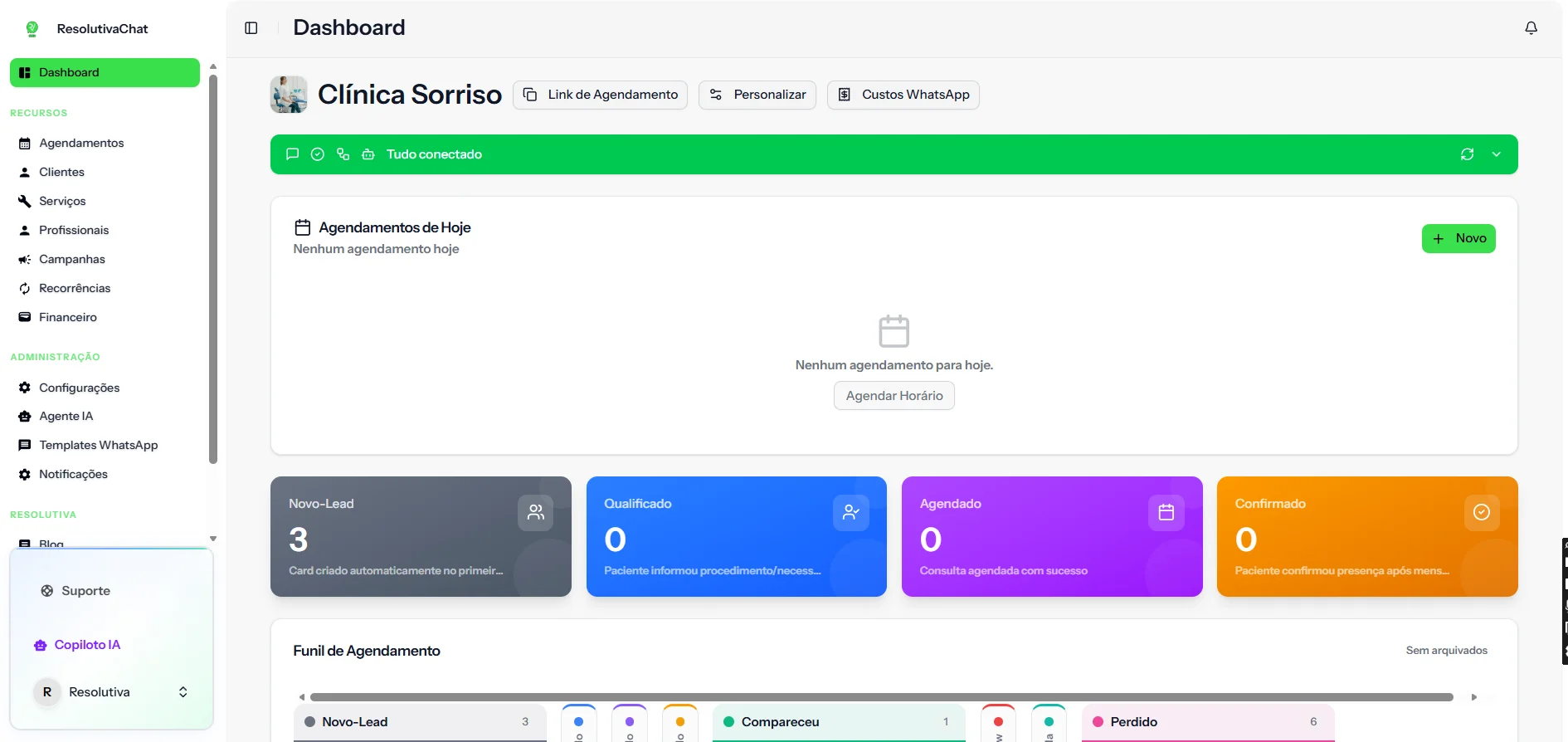Click Sem arquivados in funnel header
Viewport: 1568px width, 742px height.
[1446, 651]
